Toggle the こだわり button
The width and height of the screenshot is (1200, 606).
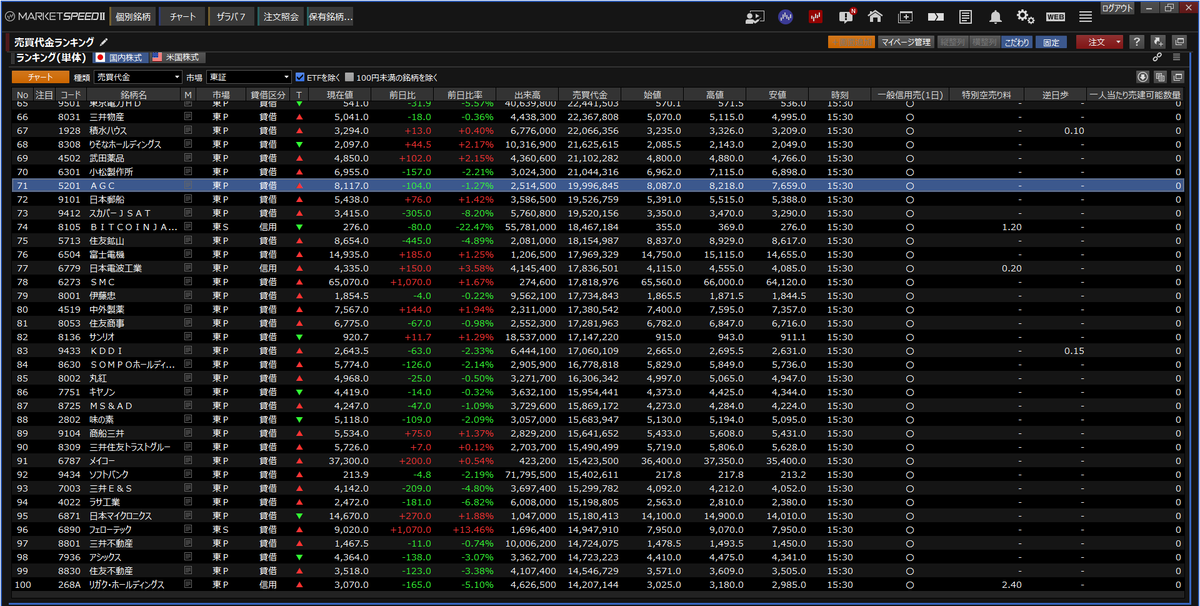click(x=1017, y=42)
